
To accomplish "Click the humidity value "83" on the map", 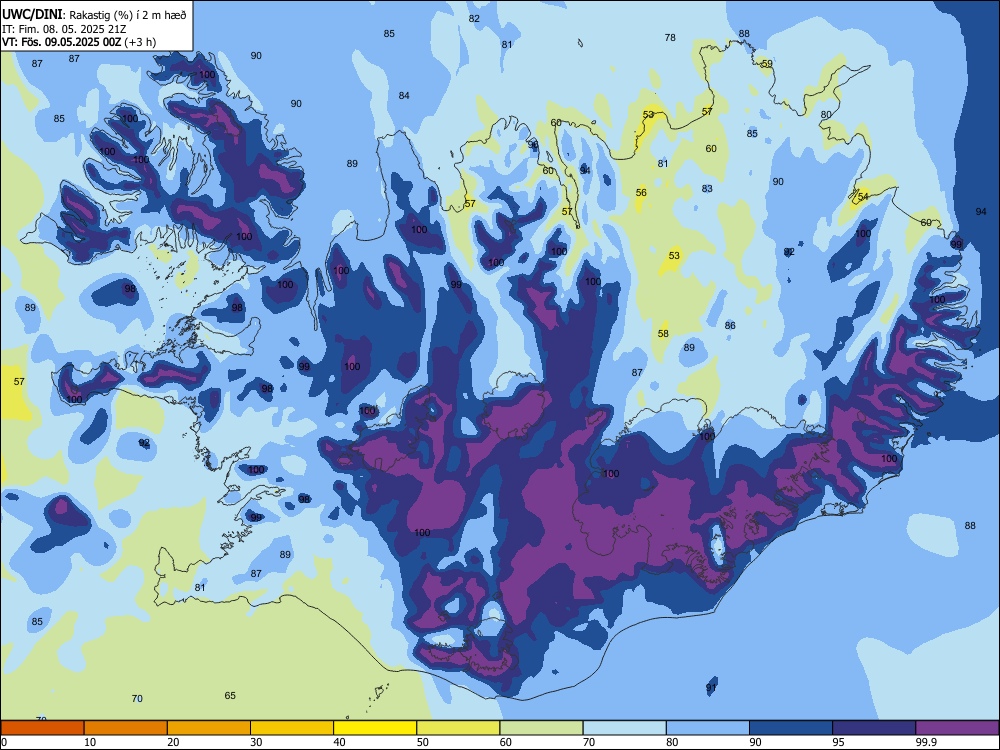I will coord(707,189).
